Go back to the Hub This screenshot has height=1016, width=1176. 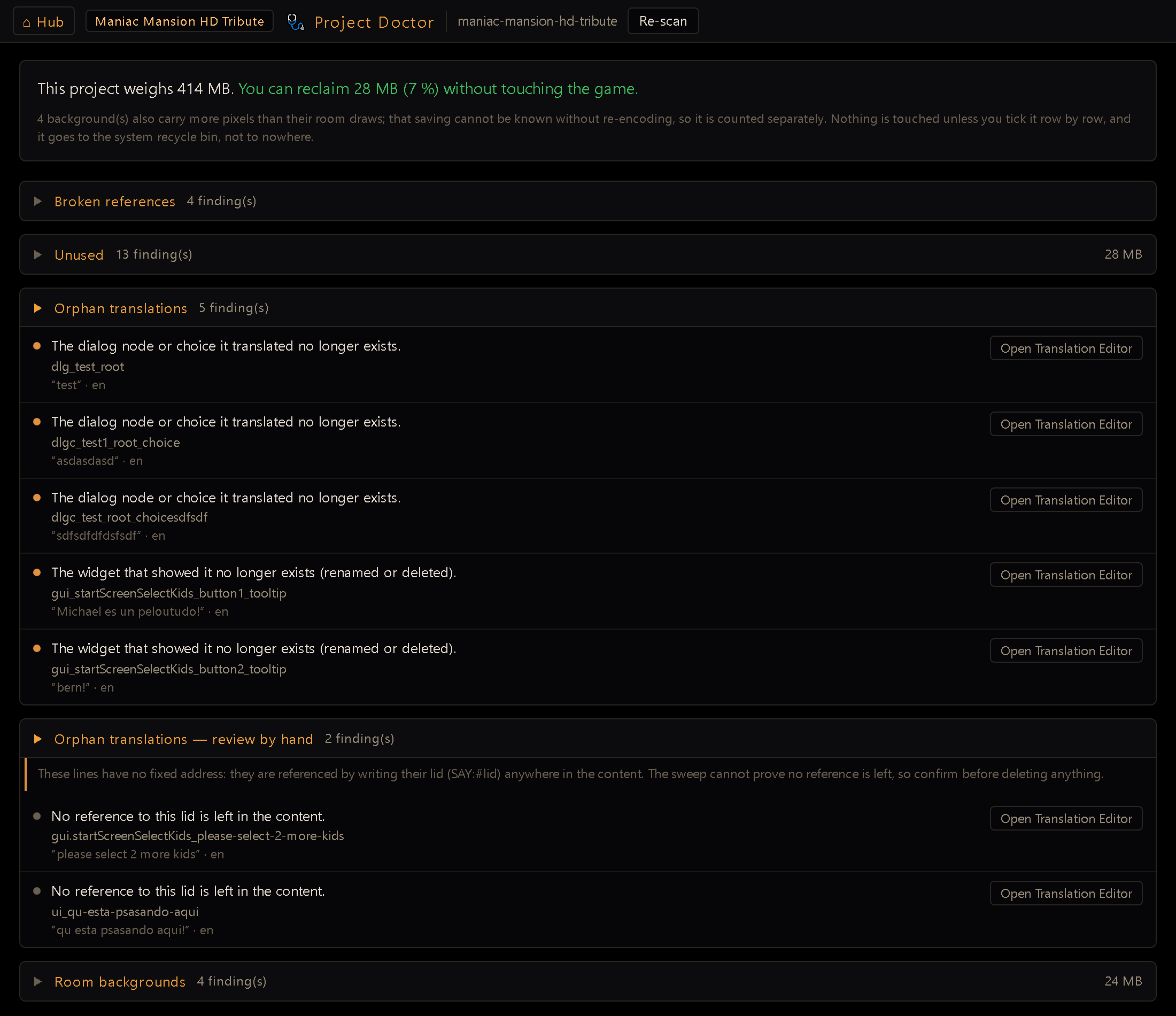coord(44,21)
